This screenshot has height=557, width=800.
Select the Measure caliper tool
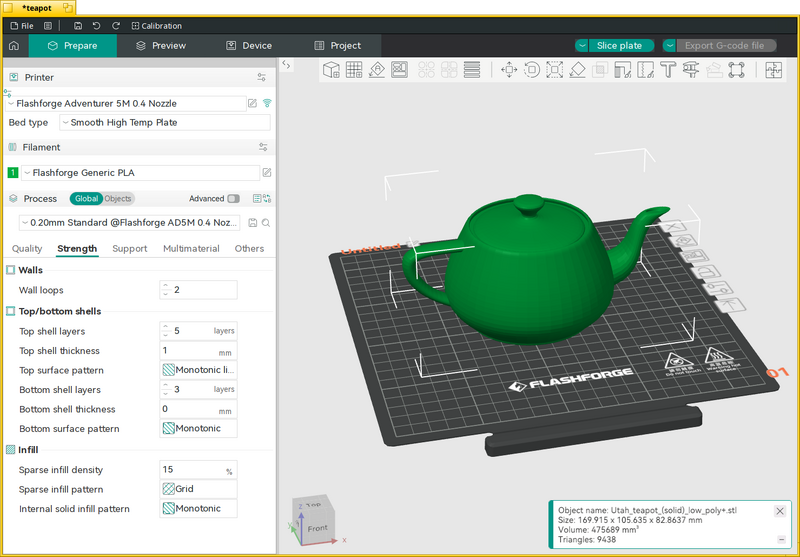click(691, 70)
